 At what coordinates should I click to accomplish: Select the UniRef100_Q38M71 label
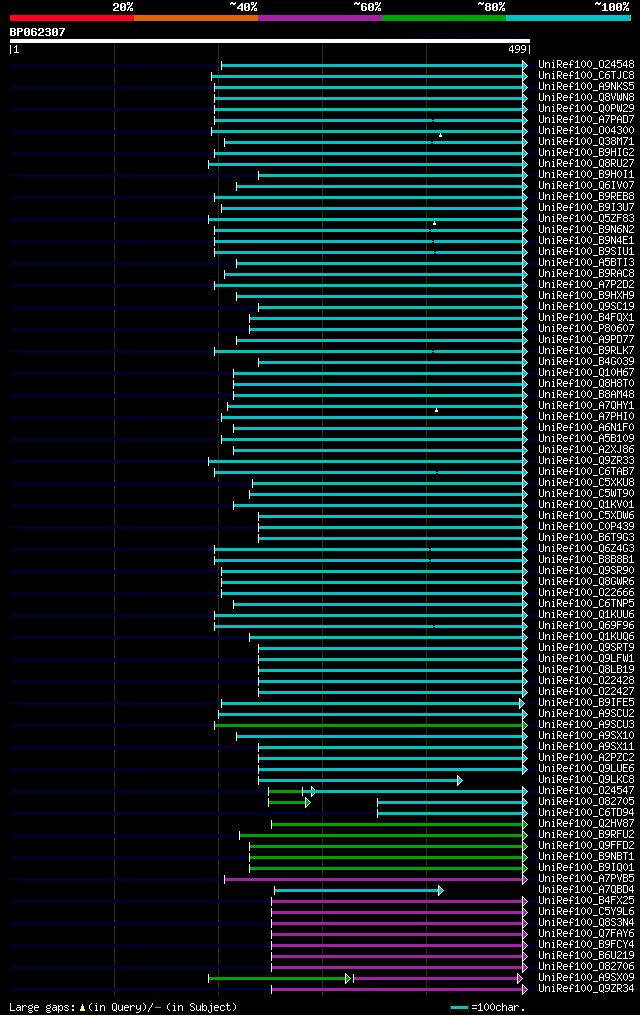[x=586, y=141]
